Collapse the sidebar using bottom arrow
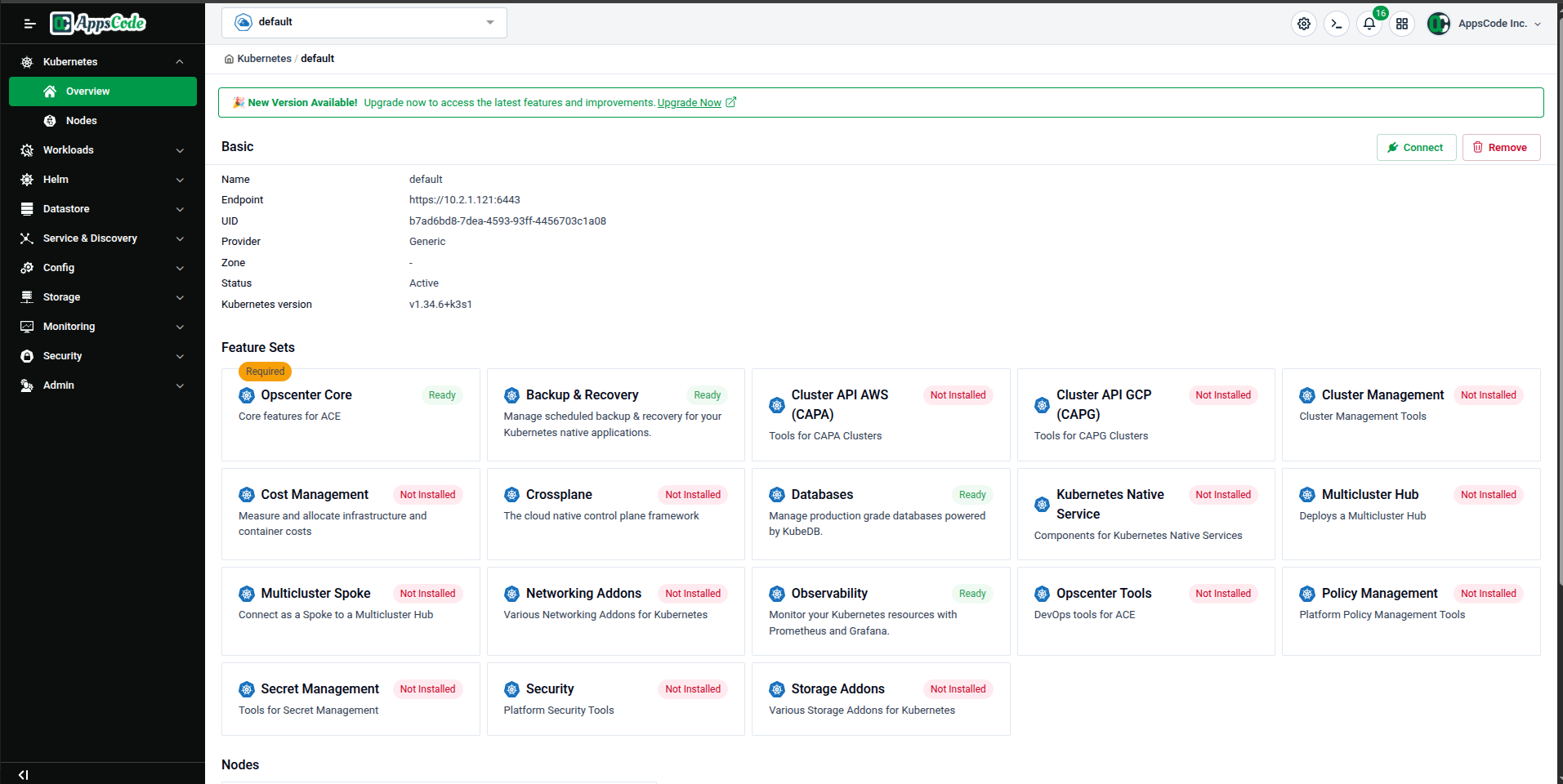 [x=23, y=774]
